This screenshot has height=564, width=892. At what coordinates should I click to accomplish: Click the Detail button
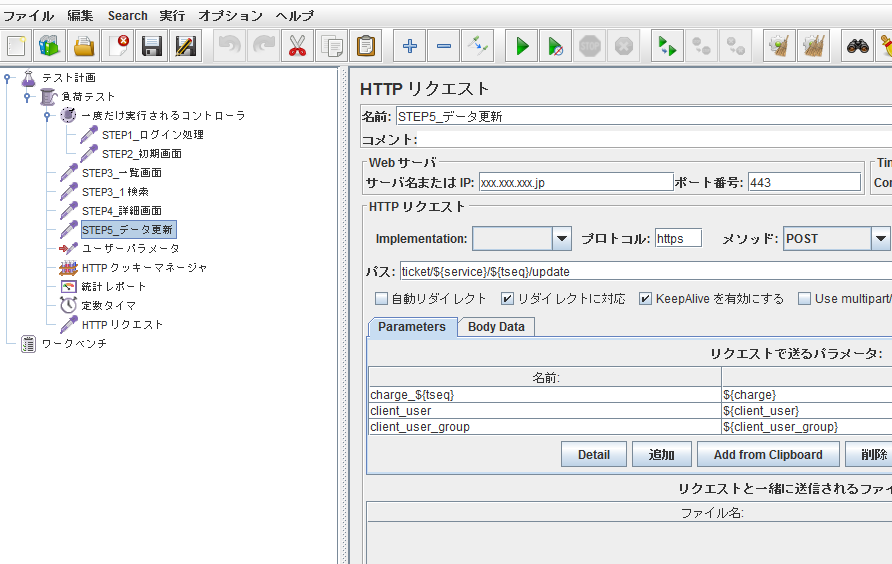594,455
